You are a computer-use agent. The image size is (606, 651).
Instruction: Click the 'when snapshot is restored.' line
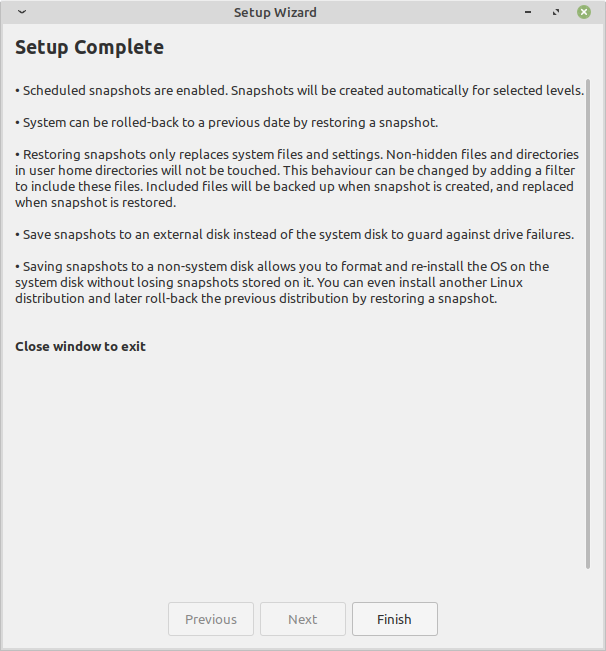[x=96, y=203]
